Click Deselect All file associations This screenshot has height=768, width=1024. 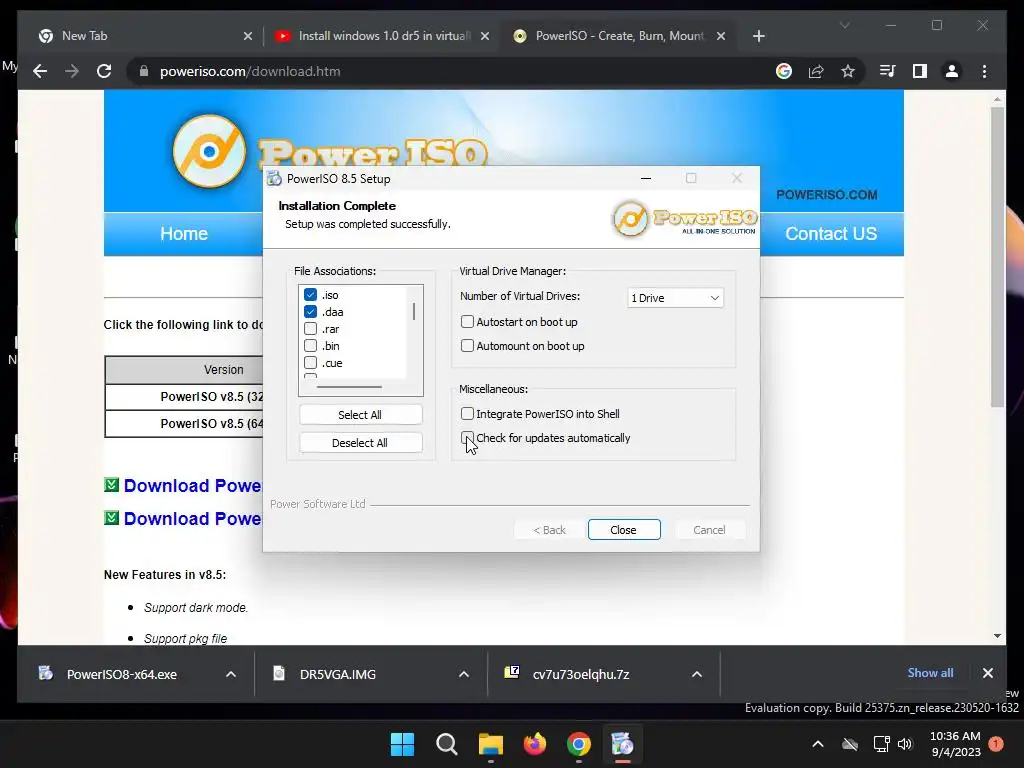pos(360,443)
